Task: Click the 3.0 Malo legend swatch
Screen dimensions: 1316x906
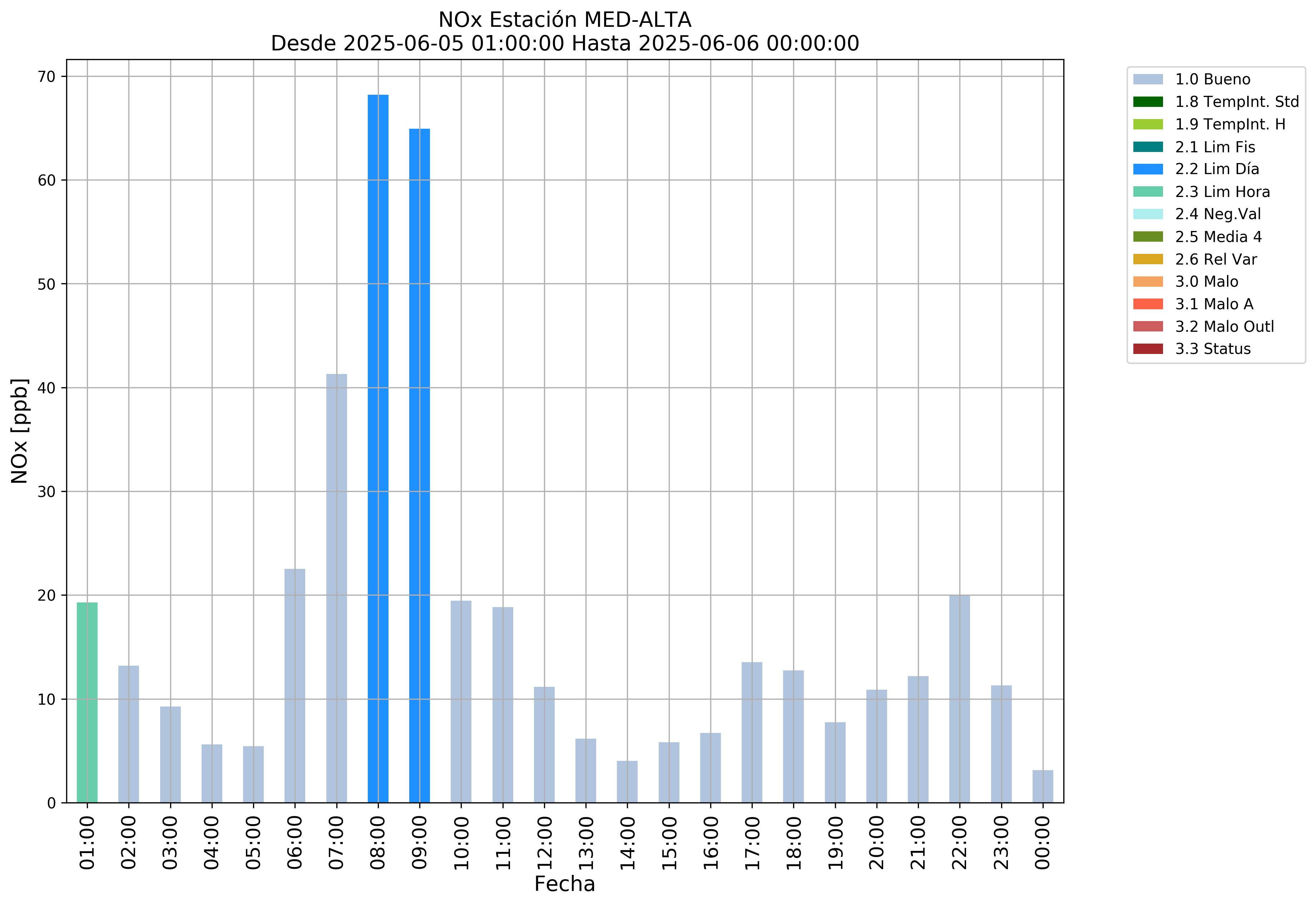Action: [x=1147, y=282]
